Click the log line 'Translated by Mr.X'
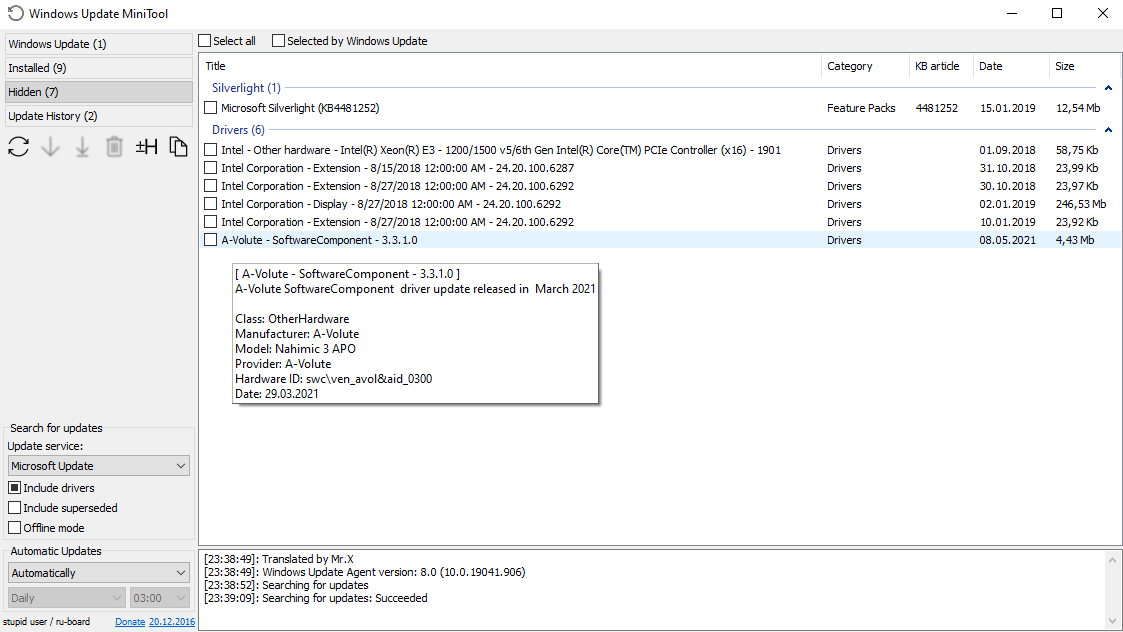 [279, 559]
